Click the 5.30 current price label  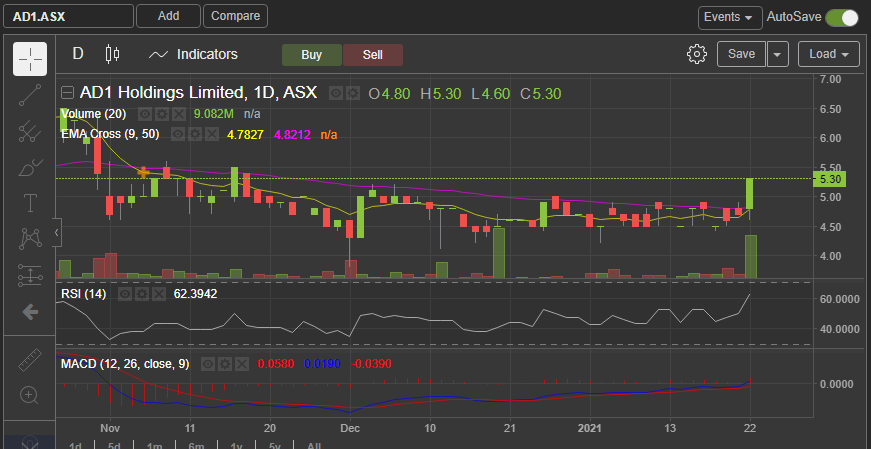pos(830,179)
